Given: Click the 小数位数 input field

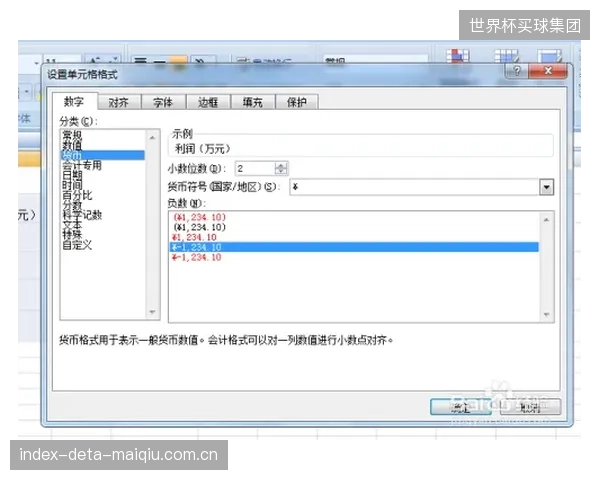Looking at the screenshot, I should [255, 168].
